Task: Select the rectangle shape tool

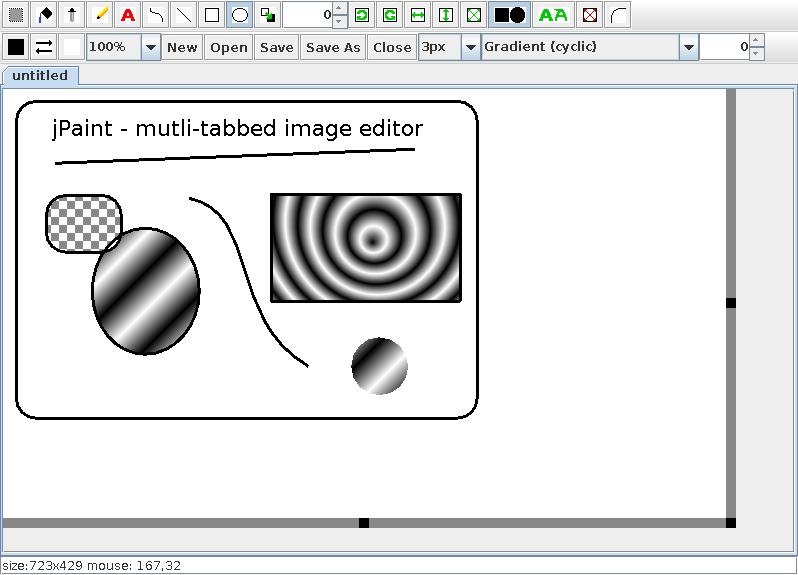Action: pyautogui.click(x=212, y=15)
